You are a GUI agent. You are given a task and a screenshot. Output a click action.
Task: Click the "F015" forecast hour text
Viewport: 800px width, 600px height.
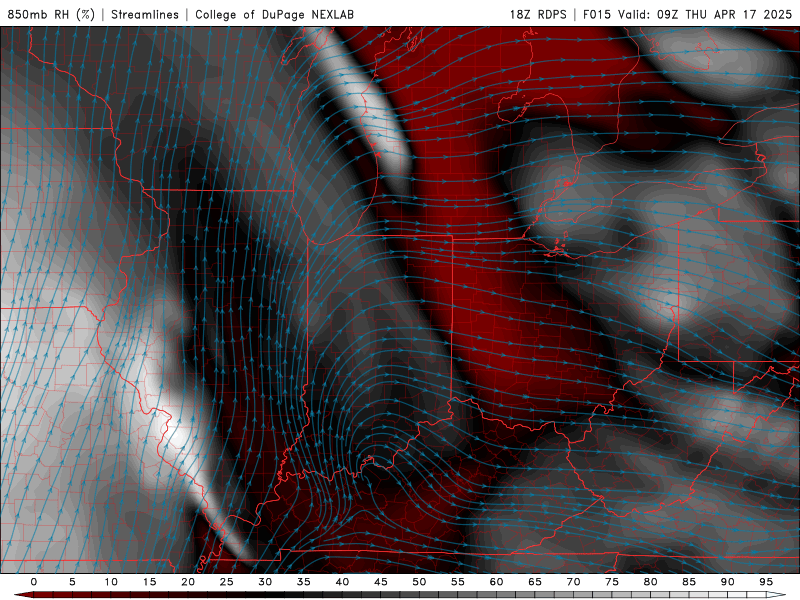coord(596,14)
